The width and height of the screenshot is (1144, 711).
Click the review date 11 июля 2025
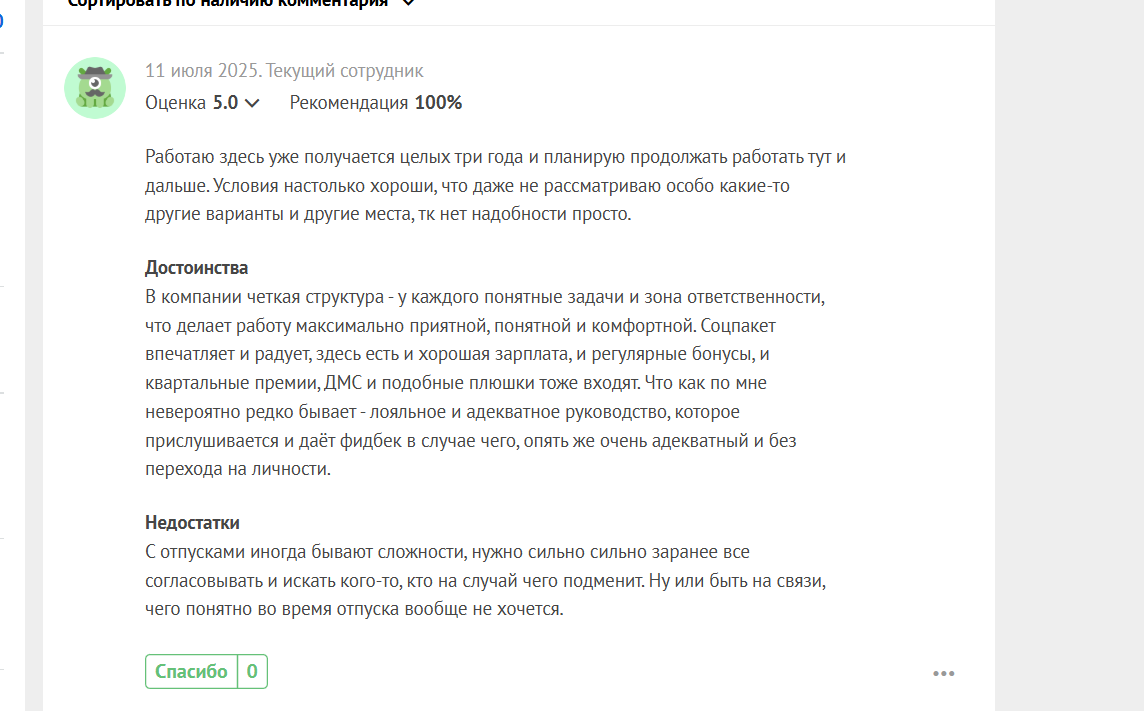tap(202, 71)
